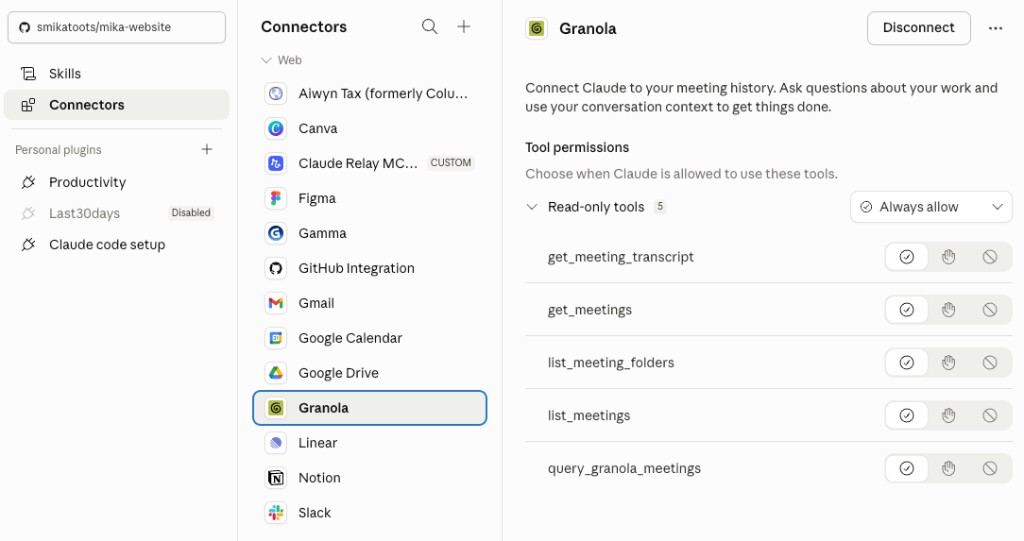Open the Linear connector entry

coord(318,443)
